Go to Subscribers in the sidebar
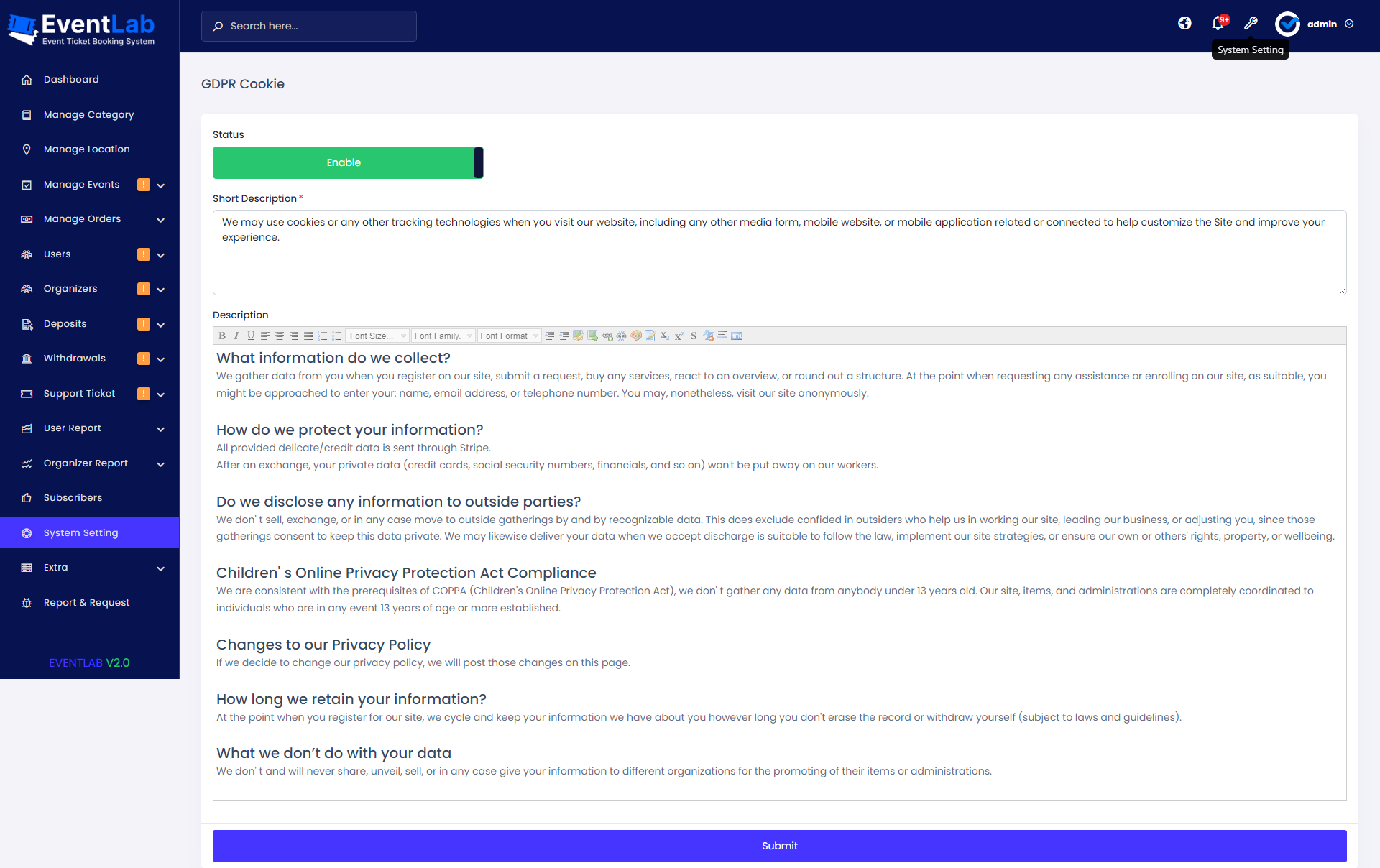Image resolution: width=1380 pixels, height=868 pixels. (73, 497)
